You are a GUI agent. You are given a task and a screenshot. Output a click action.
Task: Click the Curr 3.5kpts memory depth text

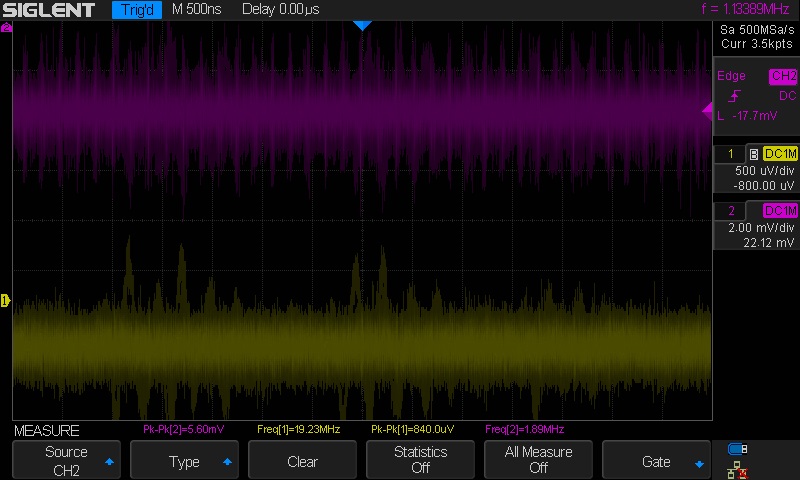pyautogui.click(x=757, y=44)
